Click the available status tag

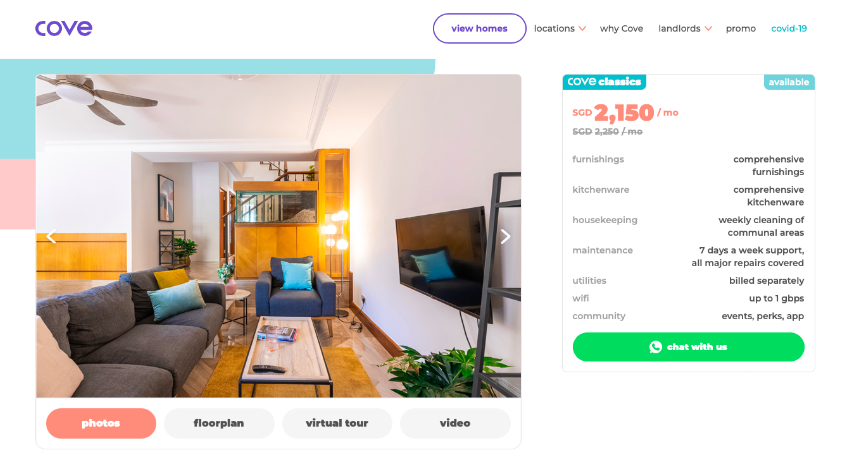coord(789,82)
